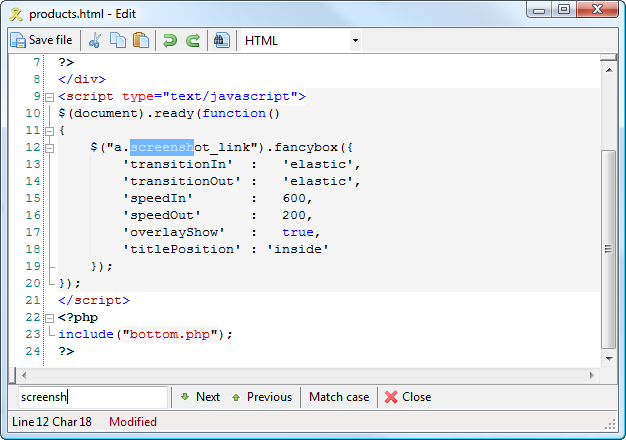The image size is (626, 440).
Task: Close the search bar
Action: click(x=408, y=397)
